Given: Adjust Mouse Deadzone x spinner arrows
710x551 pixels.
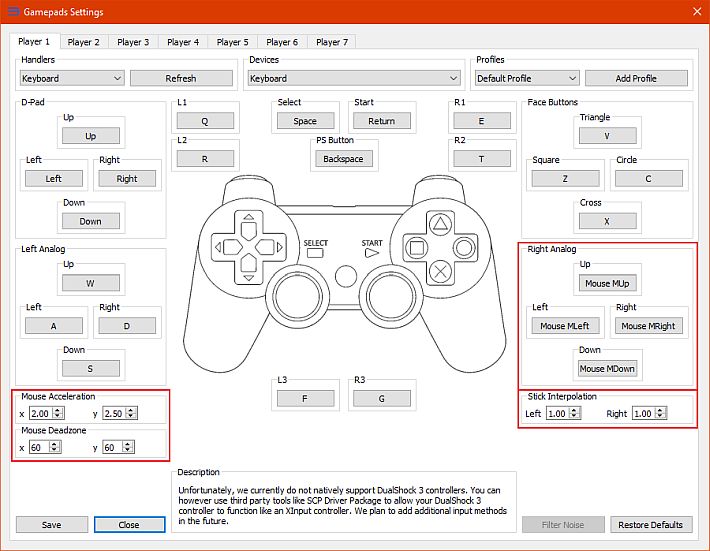Looking at the screenshot, I should tap(55, 447).
